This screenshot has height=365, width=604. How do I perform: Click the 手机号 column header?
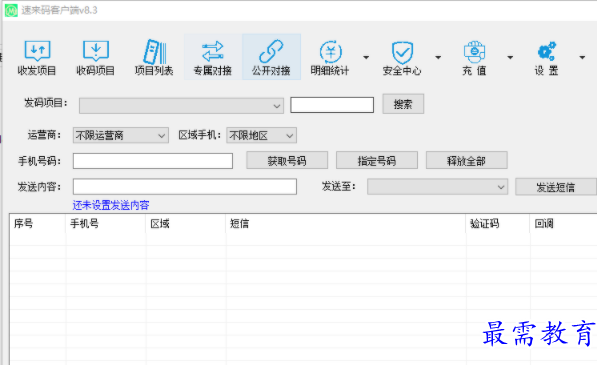click(106, 224)
